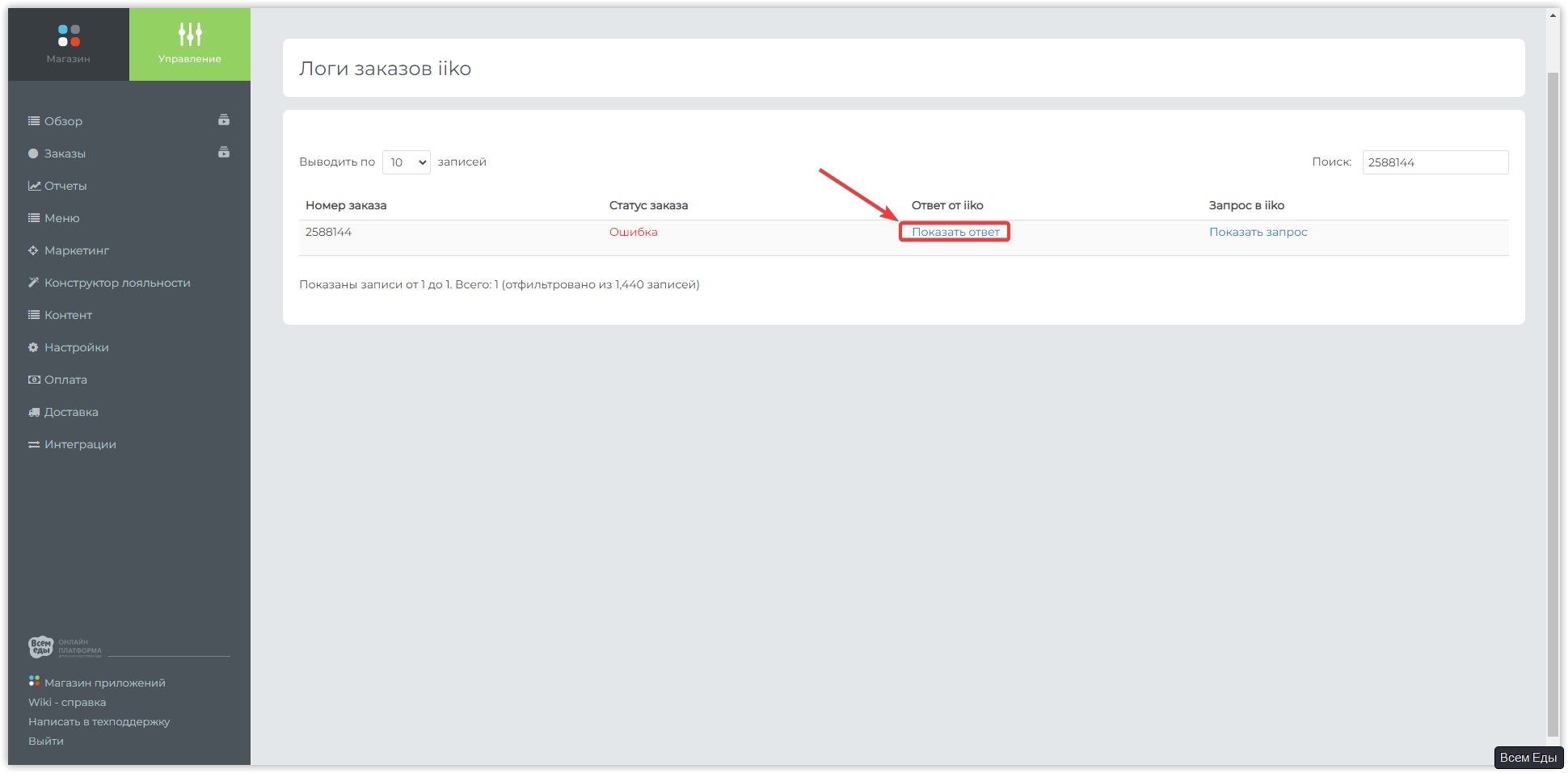Screen dimensions: 1568x773
Task: Open Меню in the sidebar
Action: pyautogui.click(x=62, y=218)
